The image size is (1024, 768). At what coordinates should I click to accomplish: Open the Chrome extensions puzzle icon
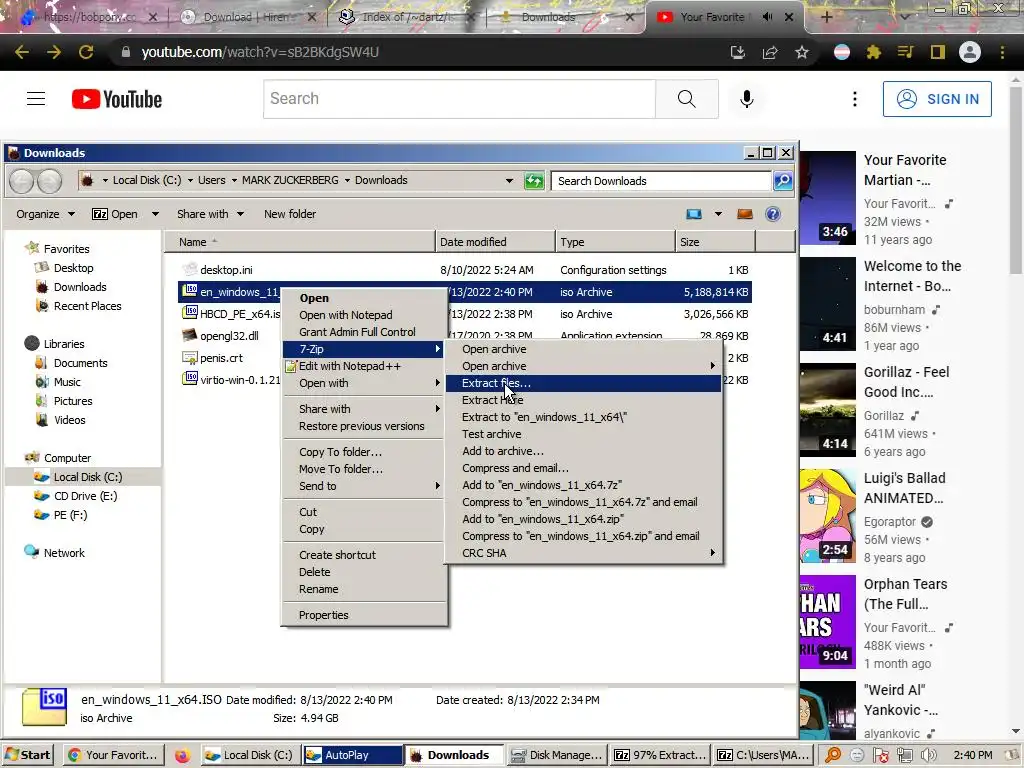coord(873,52)
